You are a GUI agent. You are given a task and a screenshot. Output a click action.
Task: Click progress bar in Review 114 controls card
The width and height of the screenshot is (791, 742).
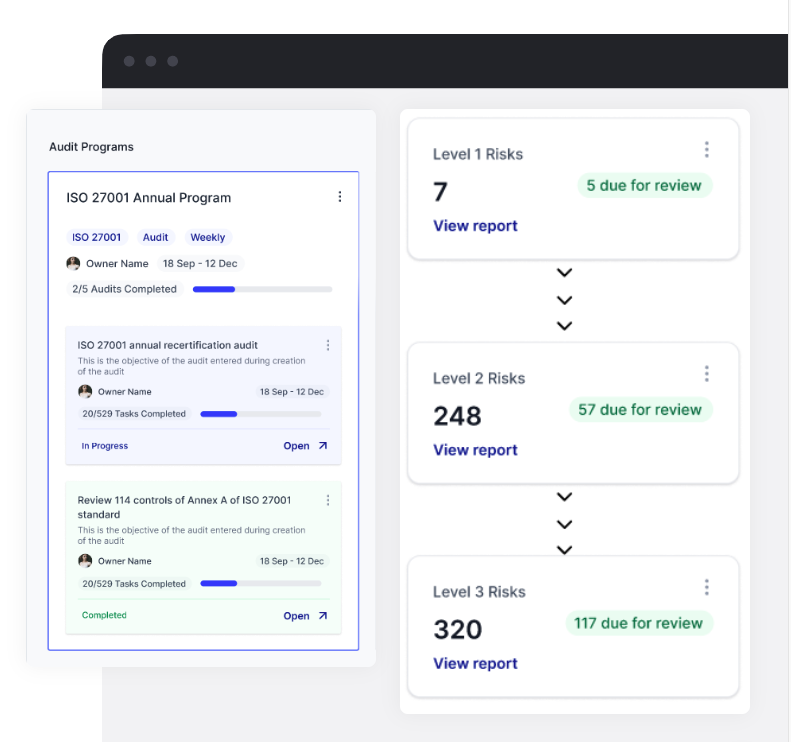[261, 583]
